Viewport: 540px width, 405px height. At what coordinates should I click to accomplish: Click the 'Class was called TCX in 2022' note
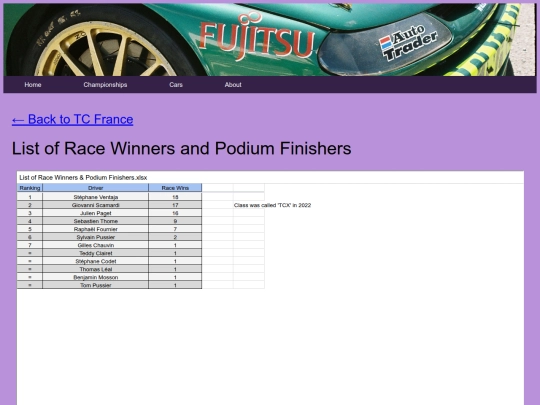click(x=272, y=205)
